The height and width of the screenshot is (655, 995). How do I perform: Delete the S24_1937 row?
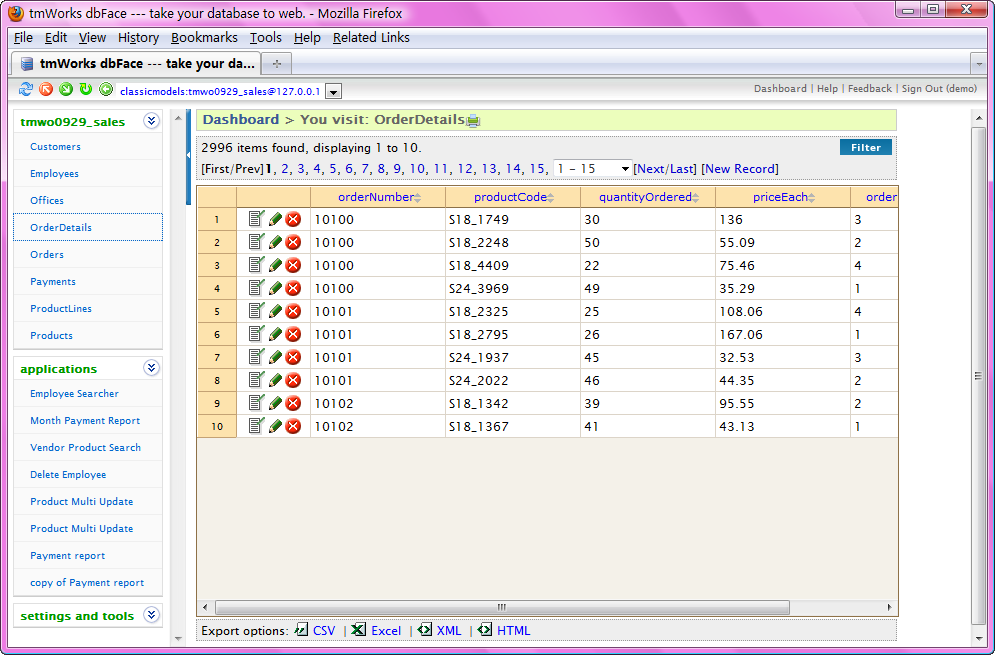(x=293, y=357)
